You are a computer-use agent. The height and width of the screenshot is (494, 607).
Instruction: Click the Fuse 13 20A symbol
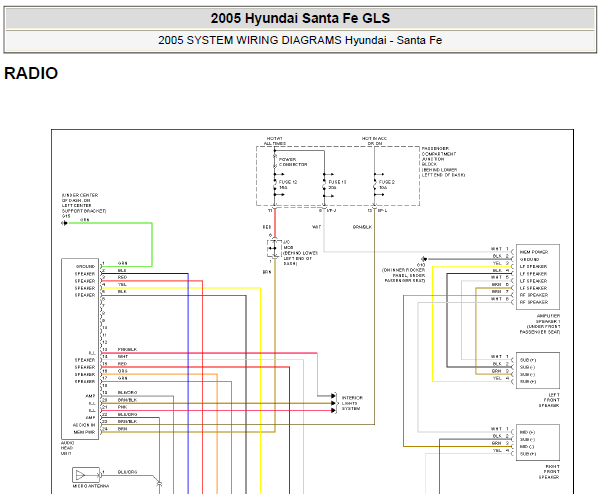[325, 185]
